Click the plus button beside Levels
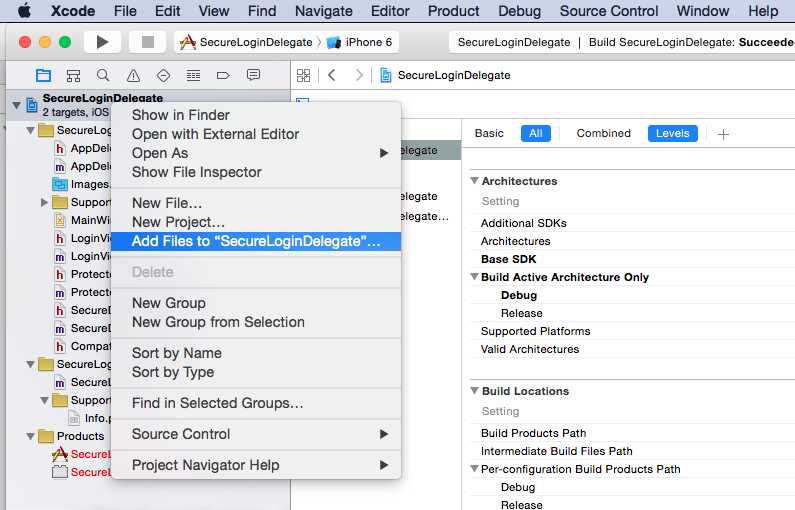This screenshot has width=795, height=510. [724, 134]
